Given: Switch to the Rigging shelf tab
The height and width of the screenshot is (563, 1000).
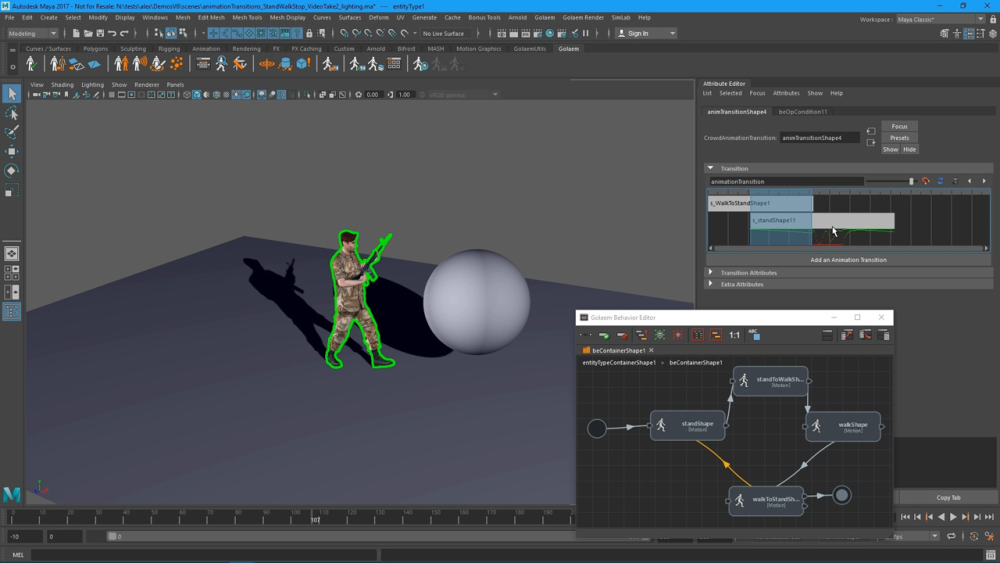Looking at the screenshot, I should pyautogui.click(x=169, y=48).
